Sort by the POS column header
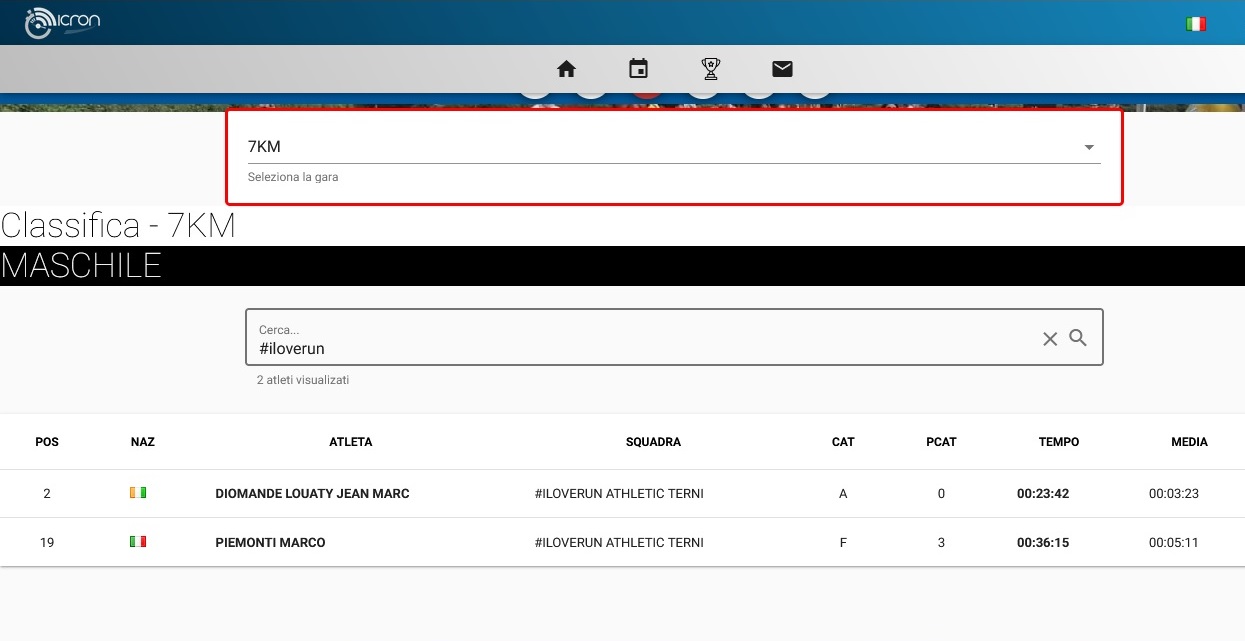1245x641 pixels. point(47,442)
